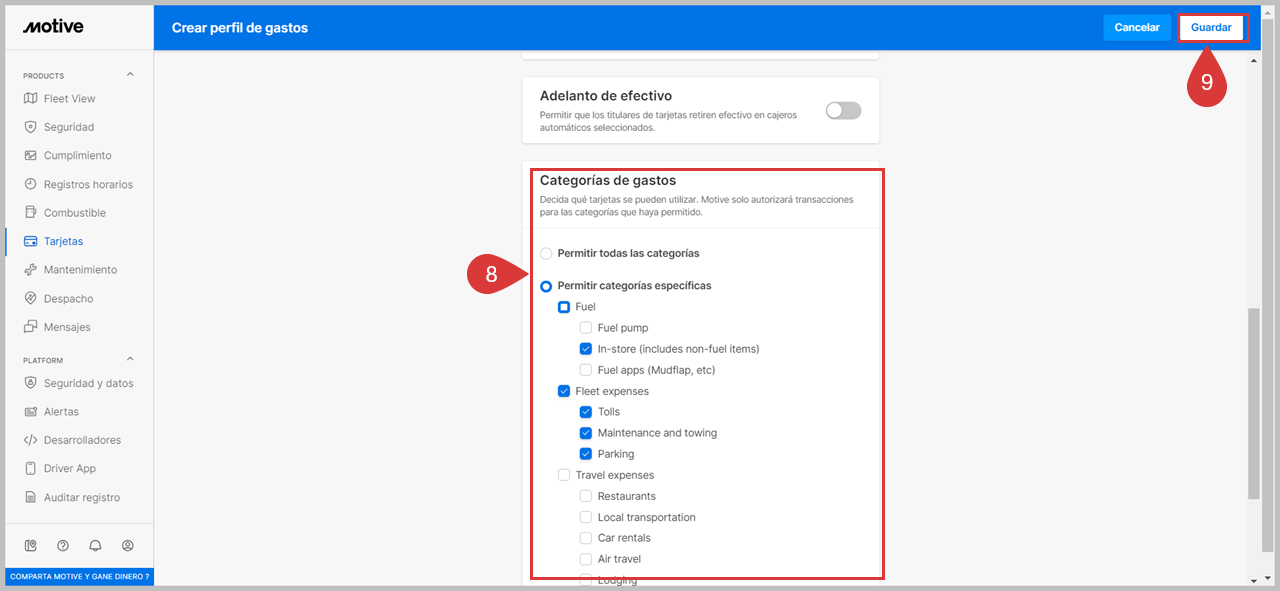Open Fleet View map icon in sidebar

pos(31,99)
